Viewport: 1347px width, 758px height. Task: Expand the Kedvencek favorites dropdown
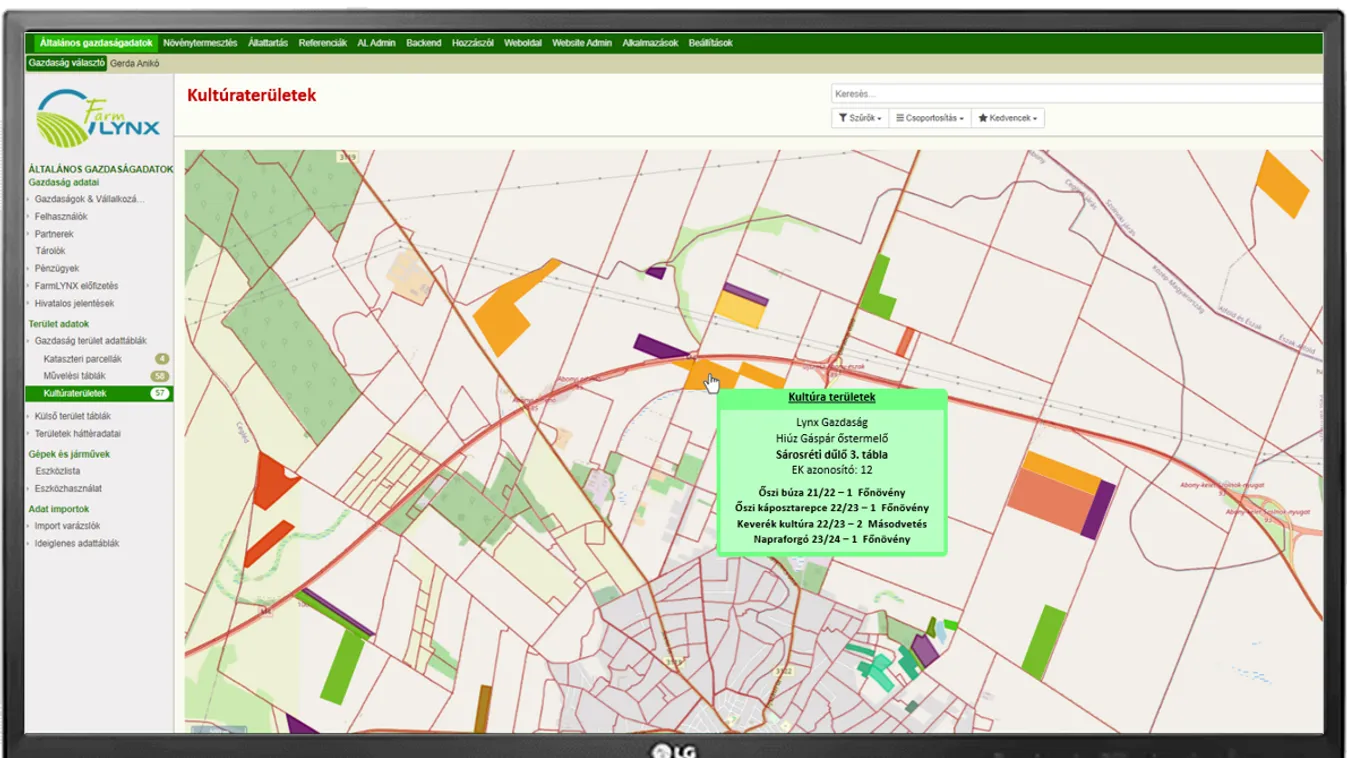[1007, 118]
